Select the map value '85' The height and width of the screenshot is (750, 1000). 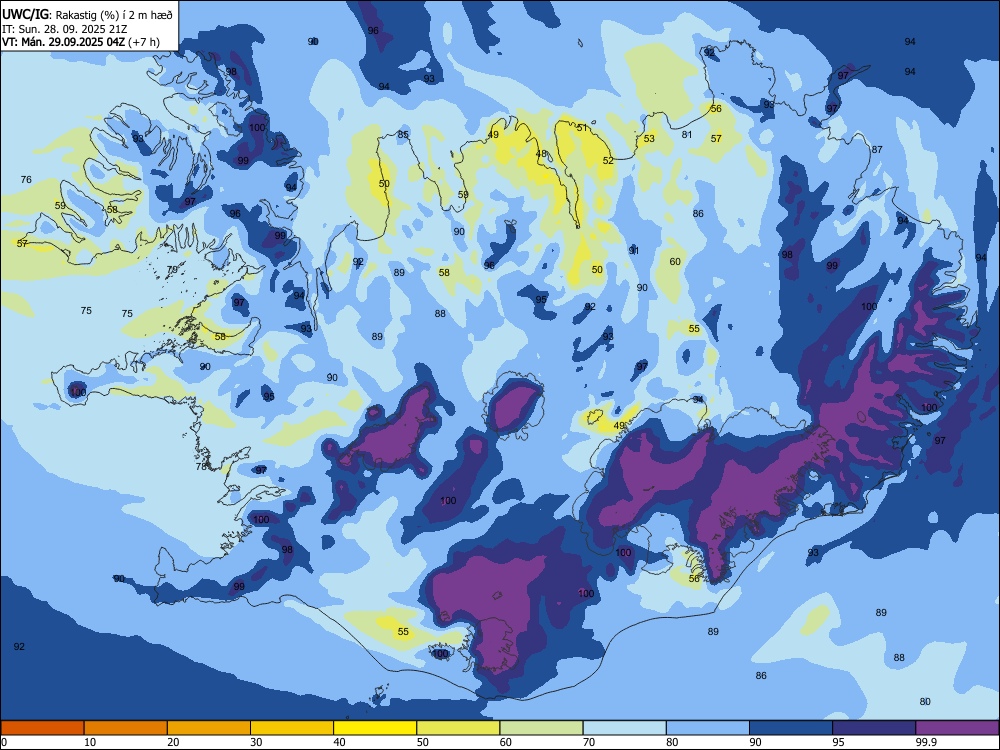(x=403, y=135)
